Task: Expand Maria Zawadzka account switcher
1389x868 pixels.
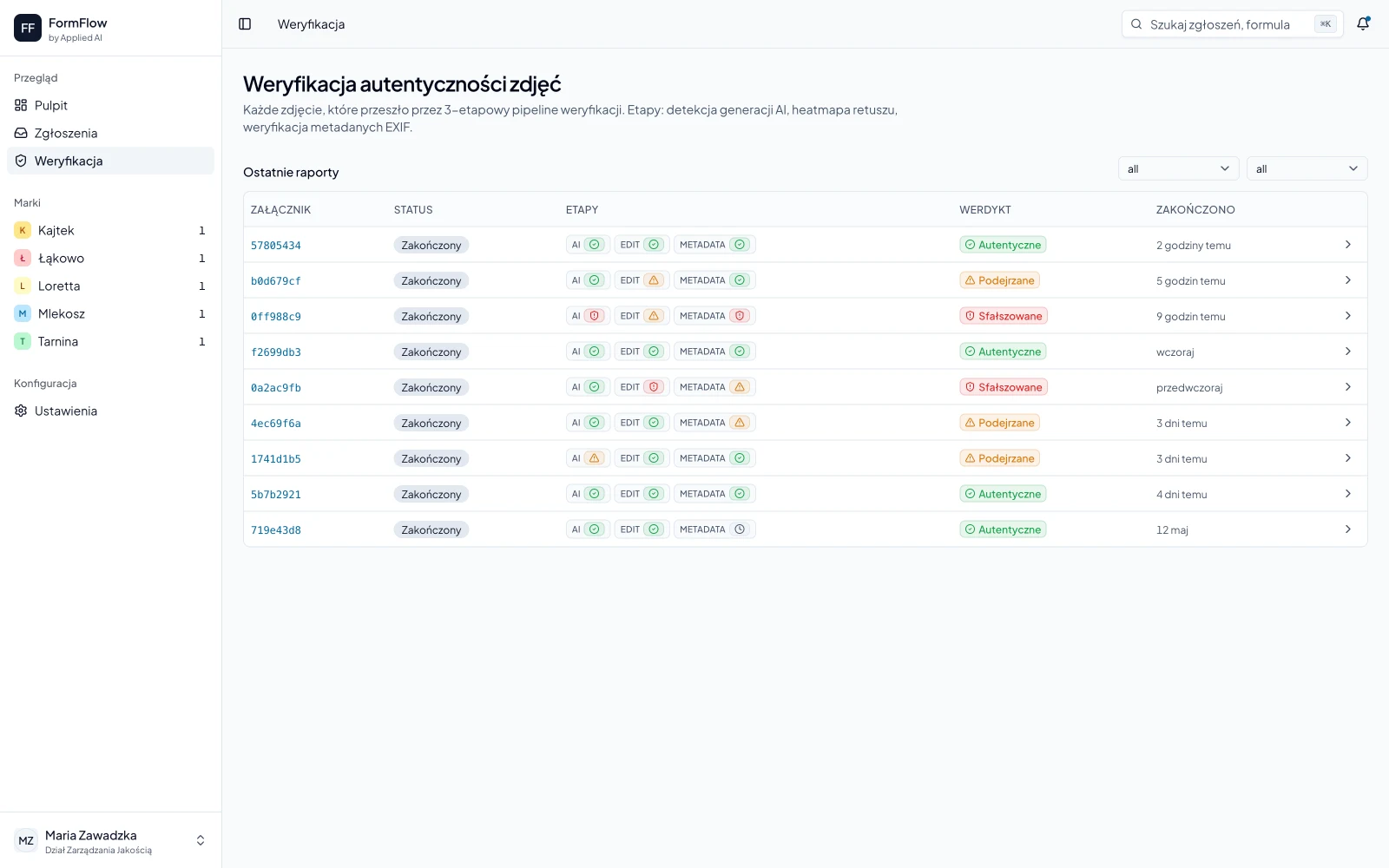Action: click(201, 840)
